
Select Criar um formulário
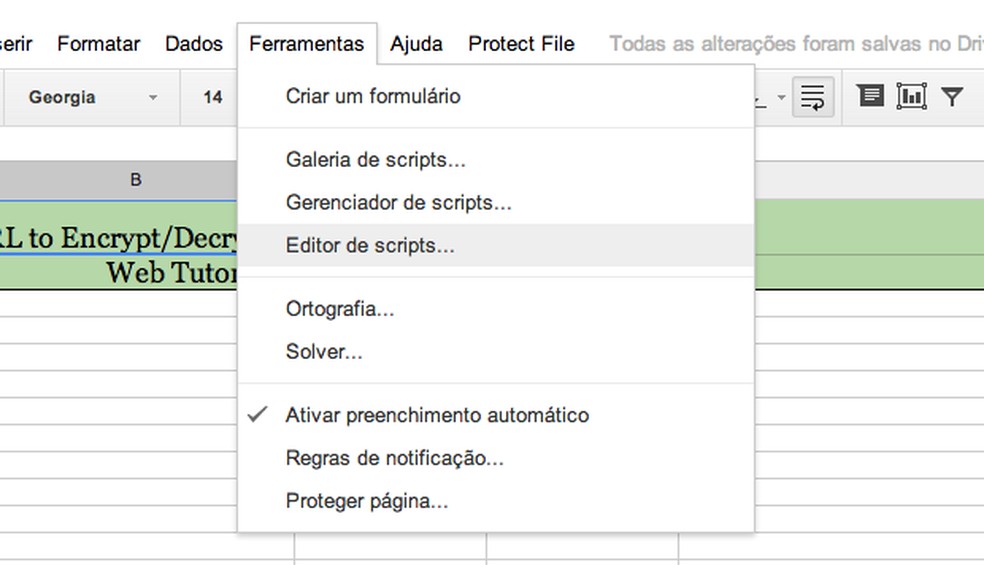click(x=373, y=97)
